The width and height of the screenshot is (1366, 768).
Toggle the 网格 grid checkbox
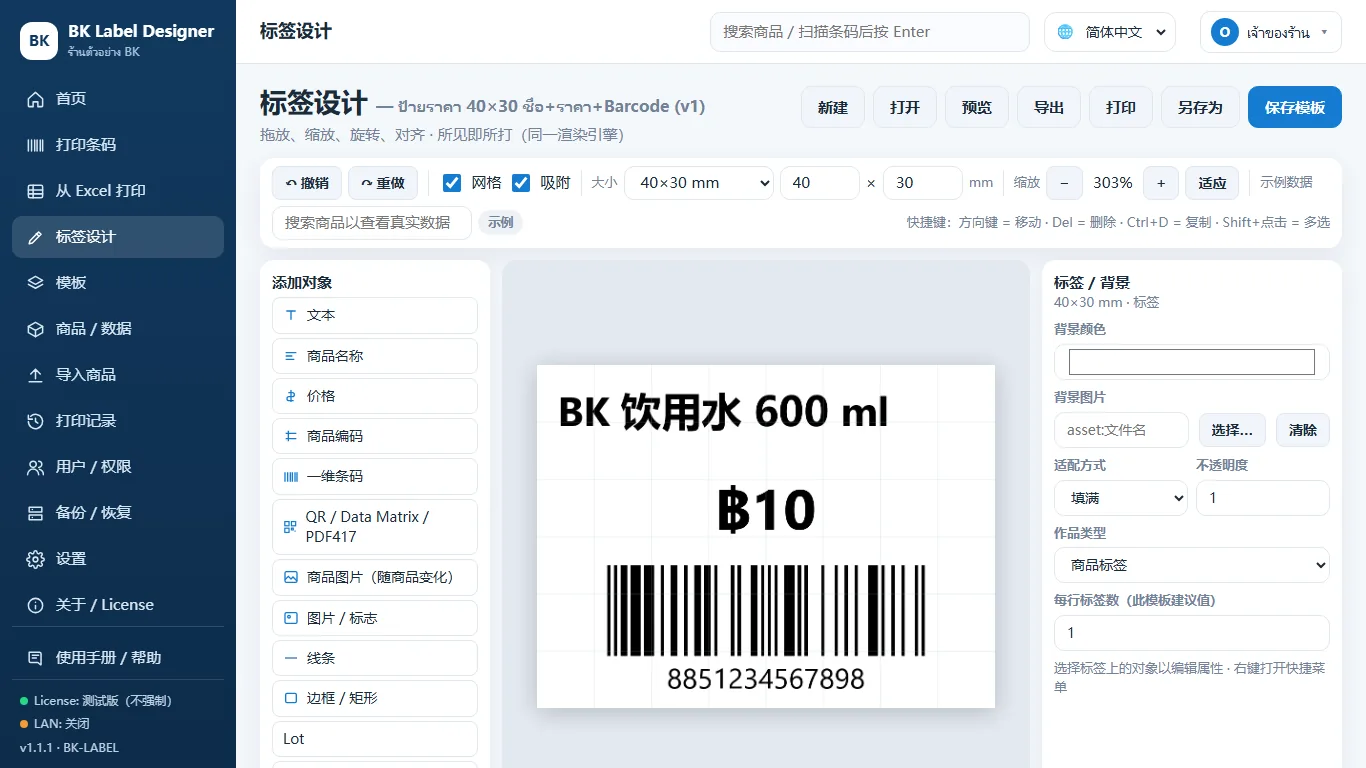452,183
